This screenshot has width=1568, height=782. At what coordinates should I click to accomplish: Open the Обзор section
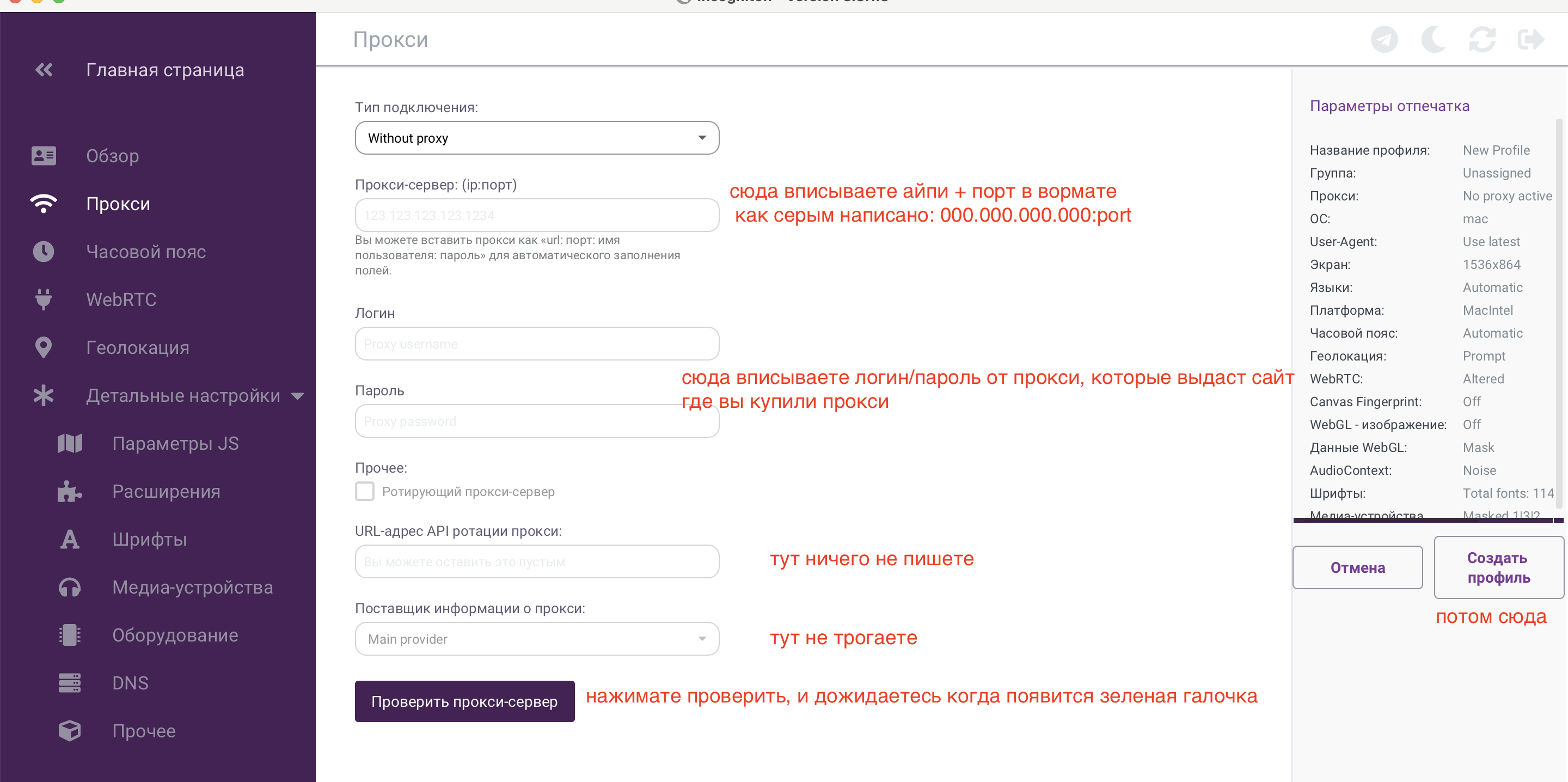(x=113, y=155)
